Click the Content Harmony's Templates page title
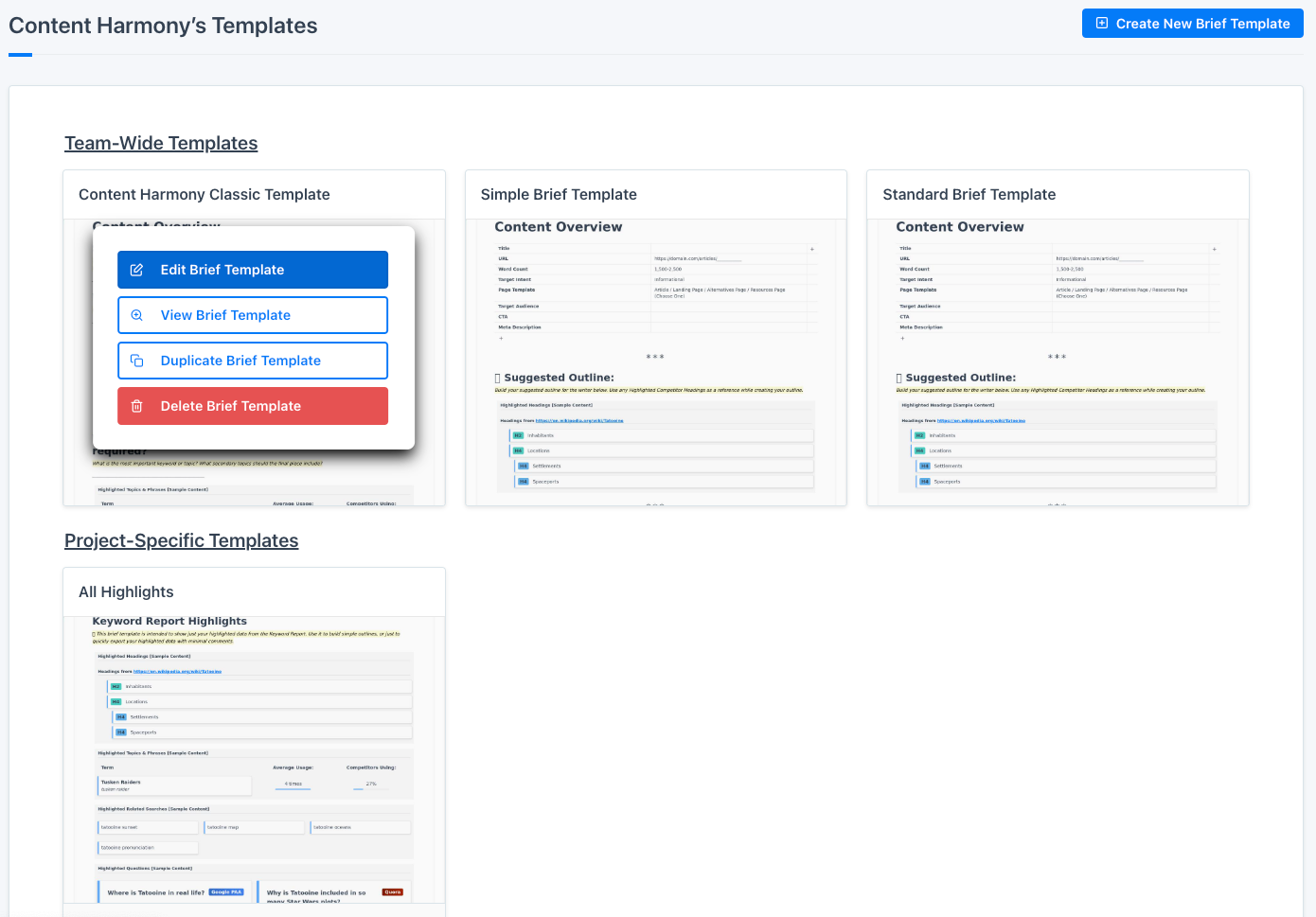This screenshot has height=917, width=1316. [x=163, y=26]
